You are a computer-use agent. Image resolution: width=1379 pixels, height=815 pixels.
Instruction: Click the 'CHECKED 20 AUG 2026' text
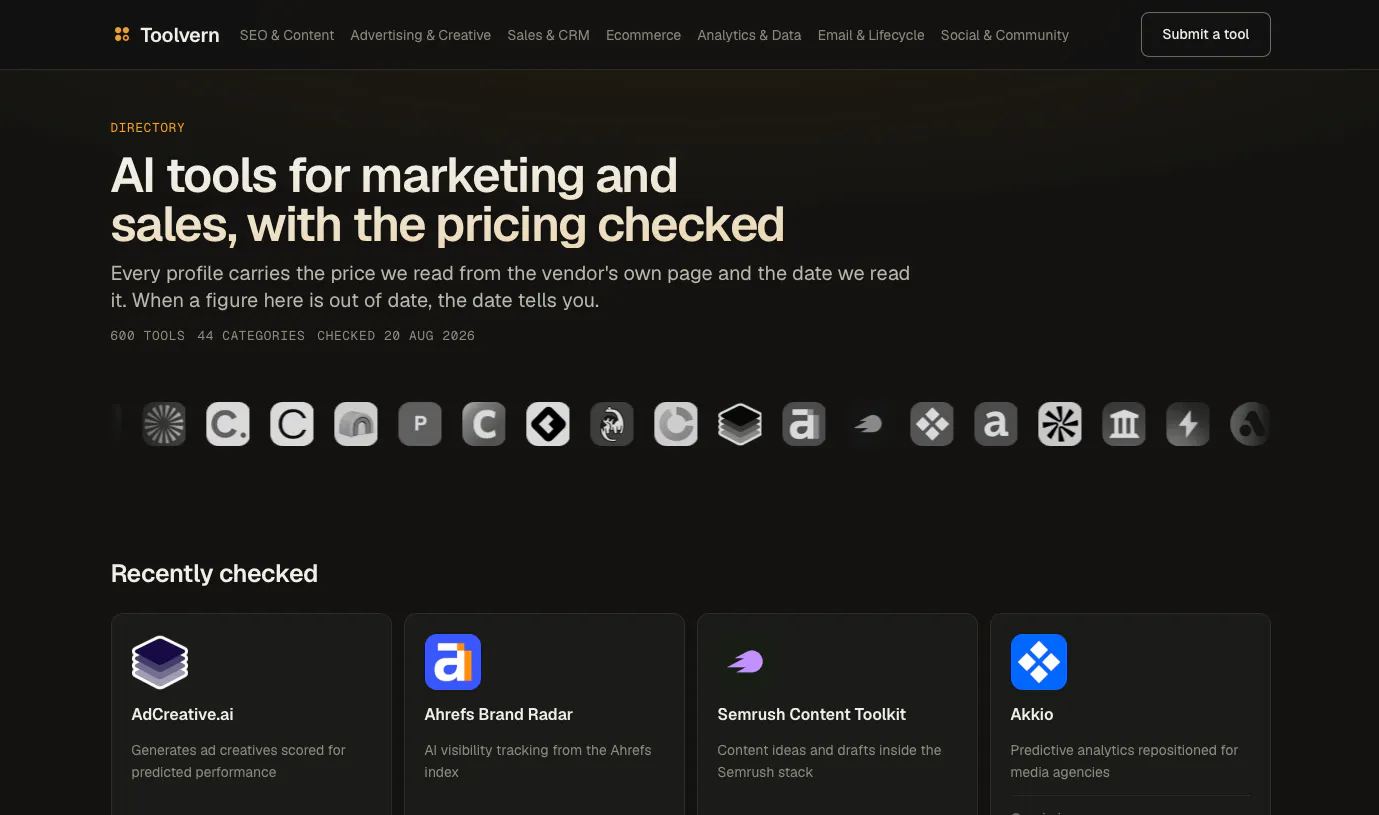(396, 336)
